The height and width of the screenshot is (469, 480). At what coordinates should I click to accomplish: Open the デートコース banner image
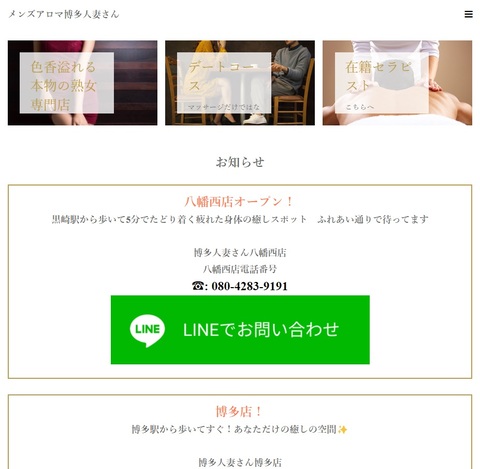coord(240,83)
